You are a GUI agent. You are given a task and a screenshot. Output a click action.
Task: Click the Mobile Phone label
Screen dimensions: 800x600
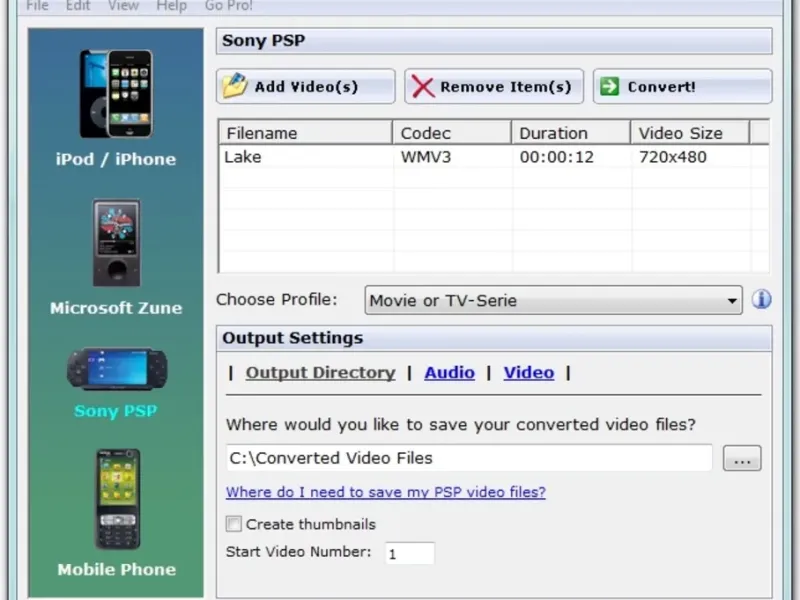tap(117, 569)
